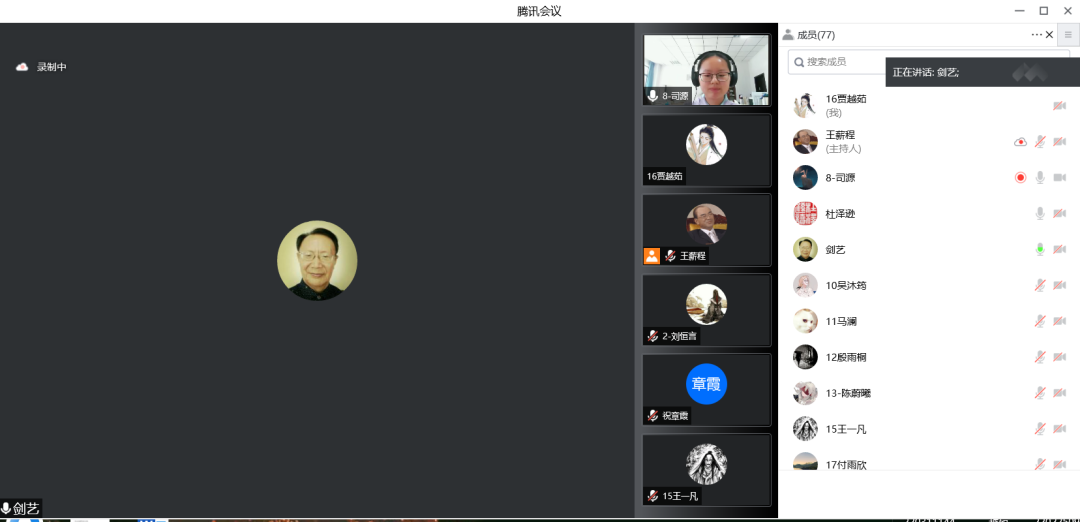Open the hamburger menu at top right
This screenshot has height=522, width=1080.
(x=1067, y=35)
